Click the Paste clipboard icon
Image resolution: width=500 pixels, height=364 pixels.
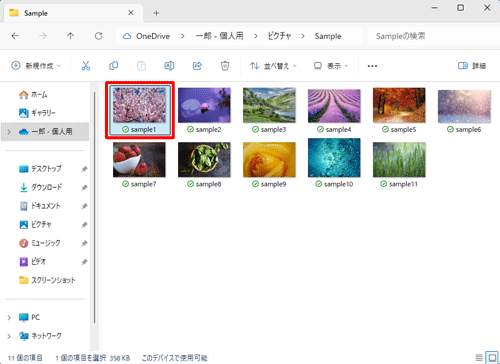click(x=141, y=66)
